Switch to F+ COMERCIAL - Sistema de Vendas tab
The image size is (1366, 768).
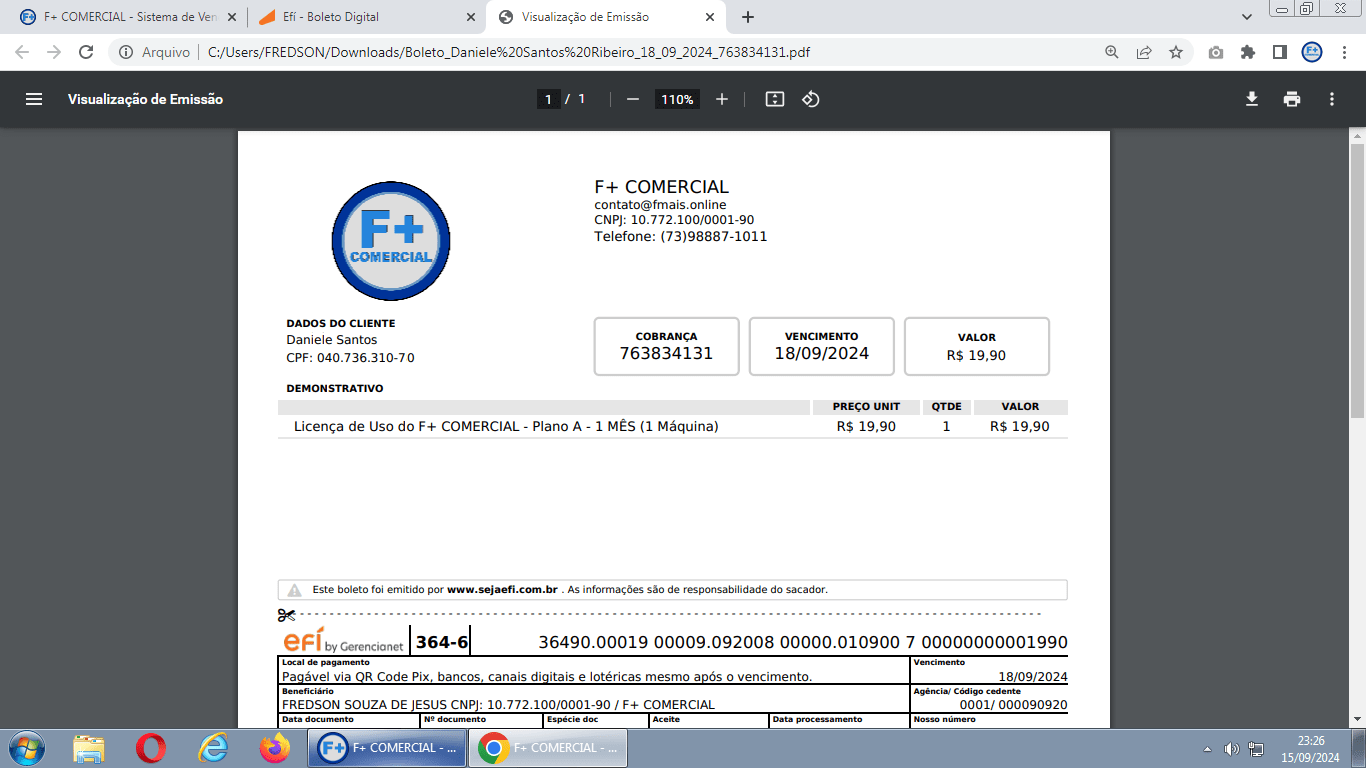pyautogui.click(x=128, y=17)
